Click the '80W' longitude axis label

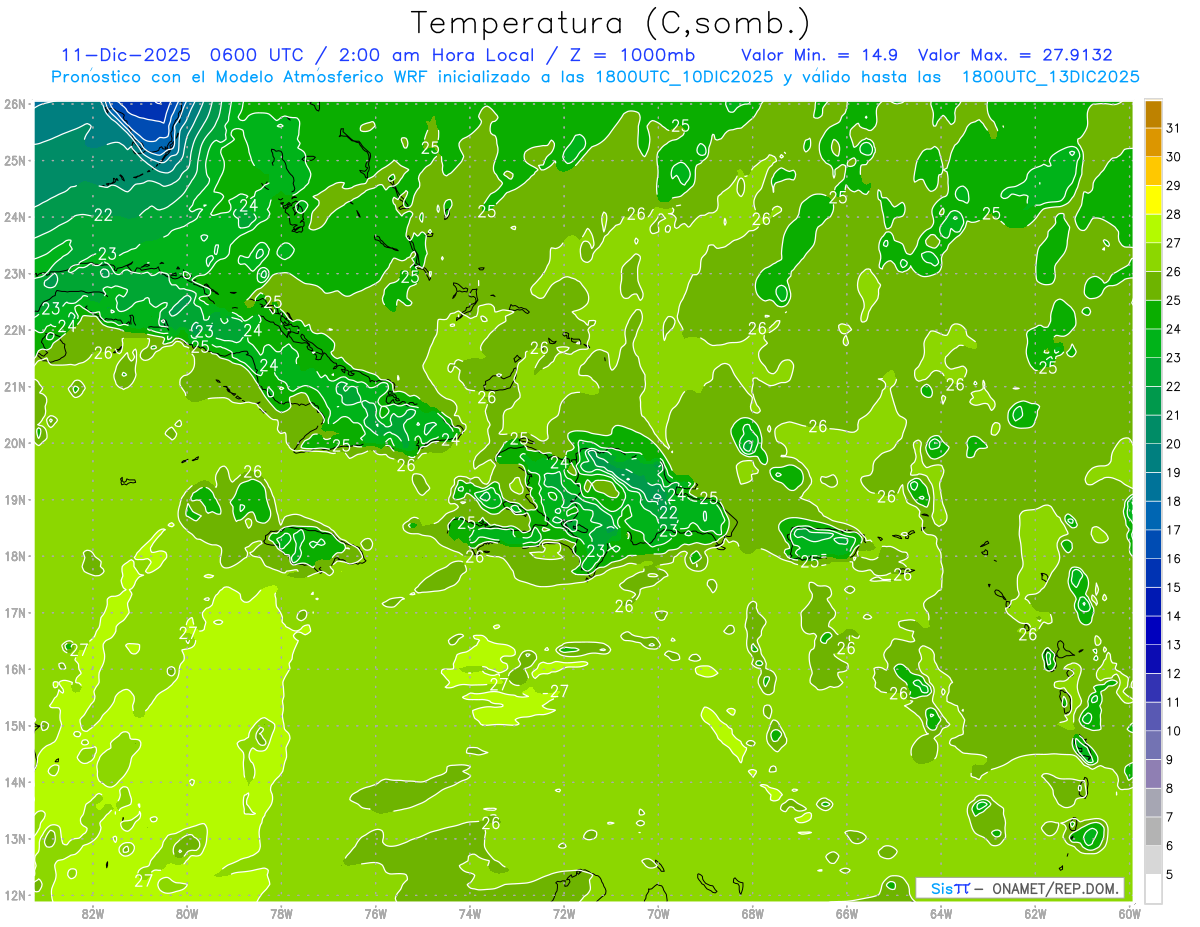click(x=187, y=913)
